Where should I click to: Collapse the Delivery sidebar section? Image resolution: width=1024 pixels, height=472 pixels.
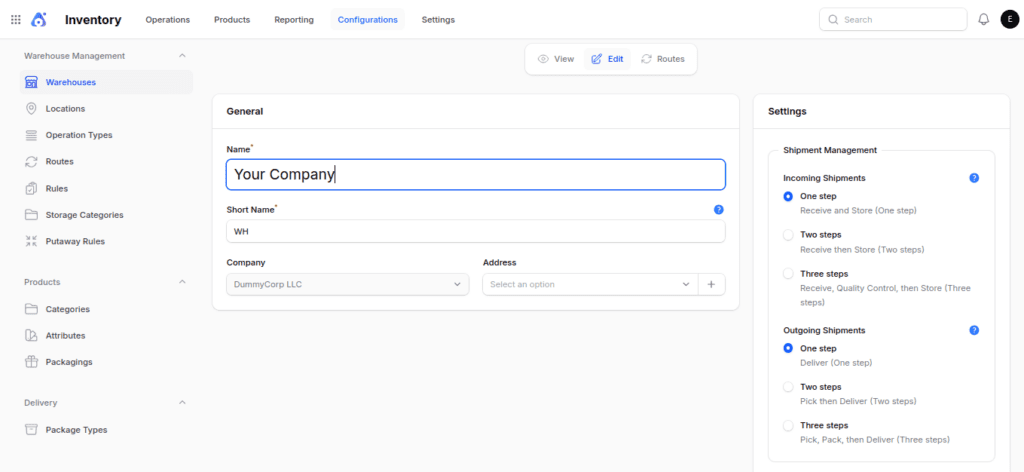pos(182,403)
